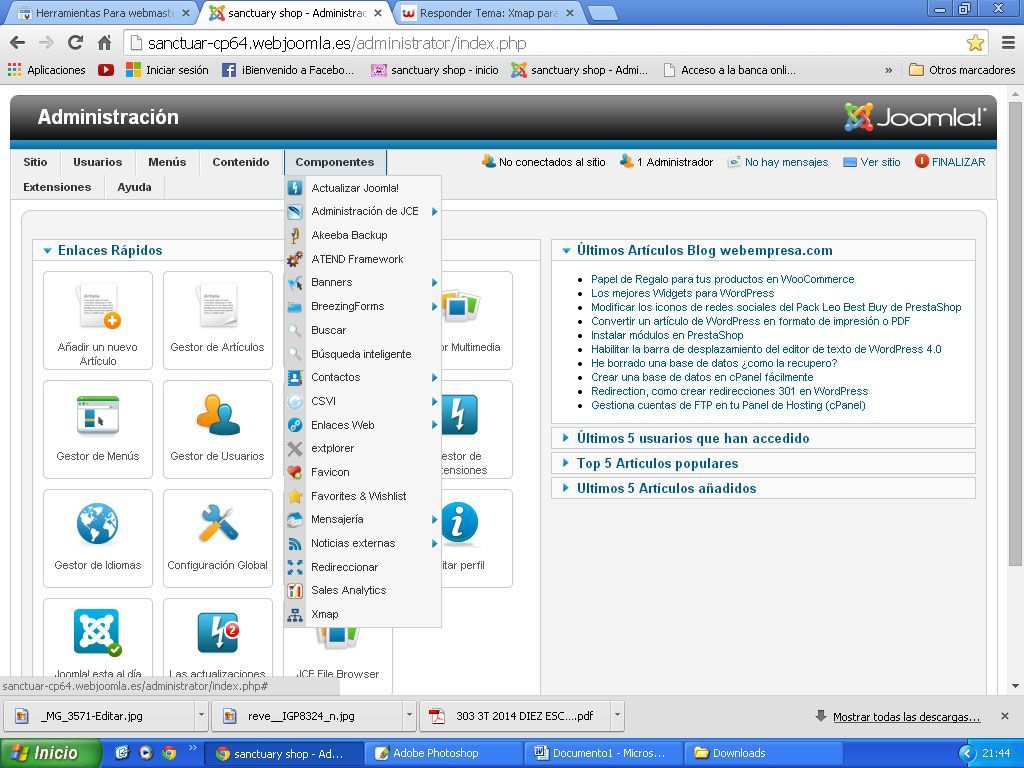This screenshot has height=768, width=1024.
Task: Open the Gestor de extensiones lightning icon
Action: tap(460, 414)
